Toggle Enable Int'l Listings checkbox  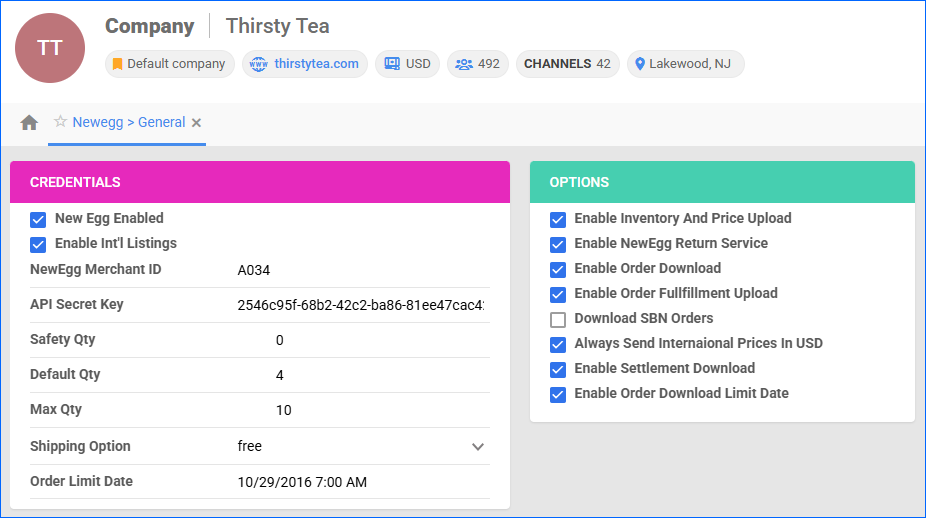click(39, 244)
